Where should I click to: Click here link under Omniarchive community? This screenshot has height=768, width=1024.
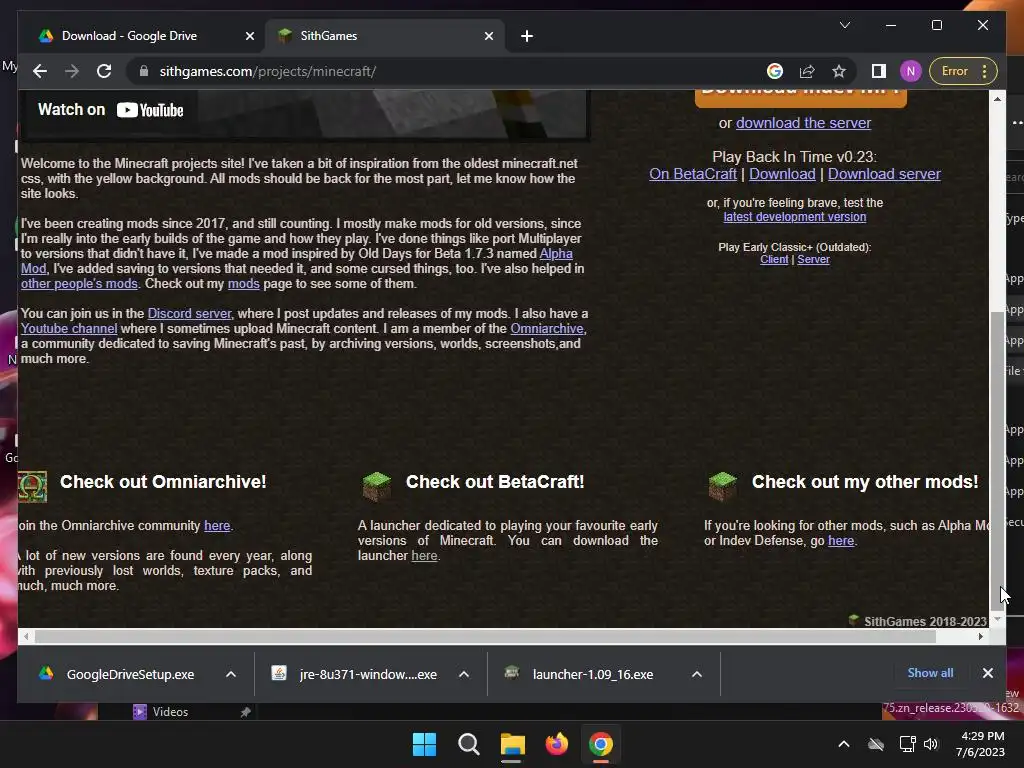click(217, 526)
